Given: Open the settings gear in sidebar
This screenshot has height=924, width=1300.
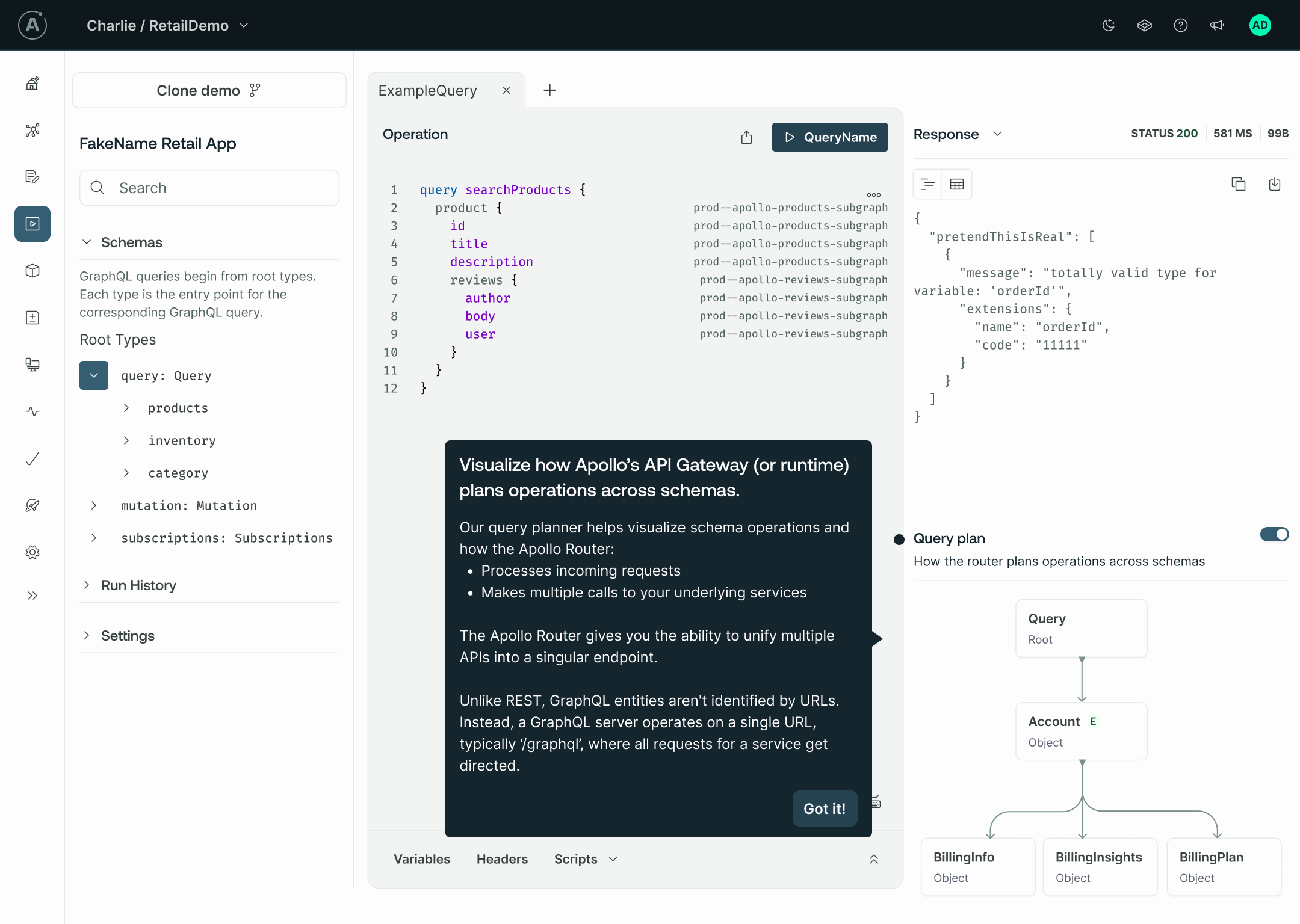Looking at the screenshot, I should (x=32, y=552).
